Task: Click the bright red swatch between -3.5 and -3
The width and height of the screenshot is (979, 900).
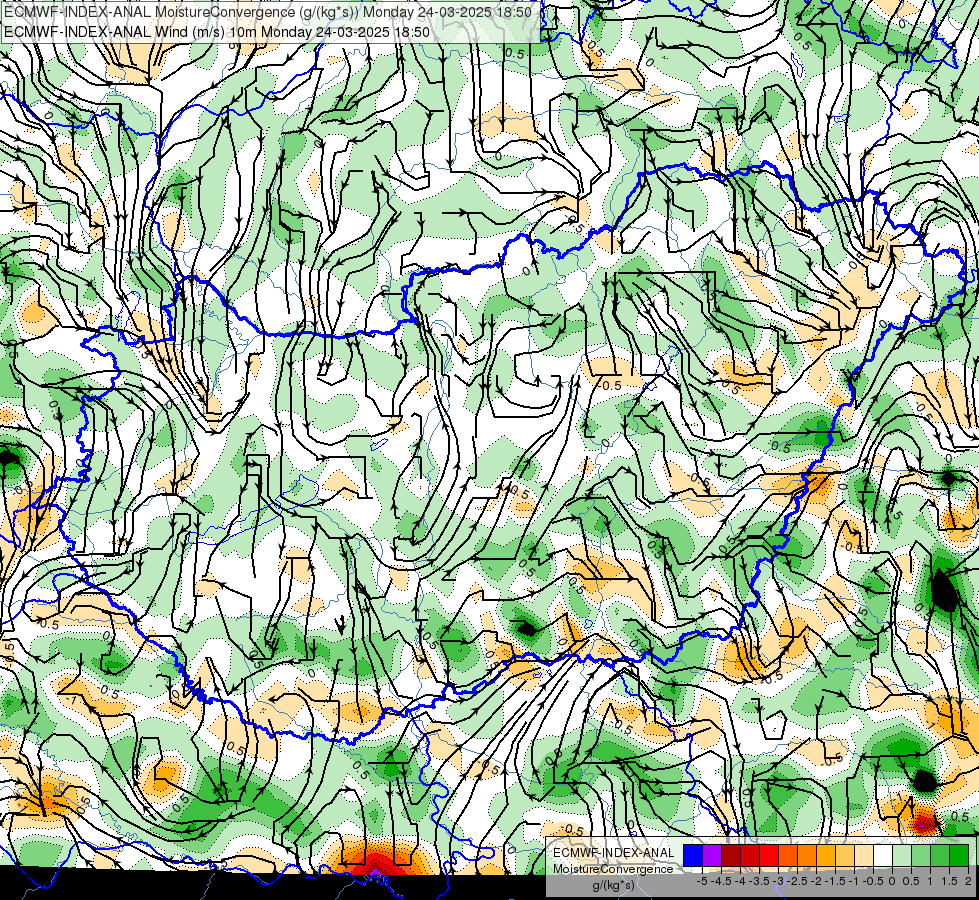Action: tap(769, 856)
